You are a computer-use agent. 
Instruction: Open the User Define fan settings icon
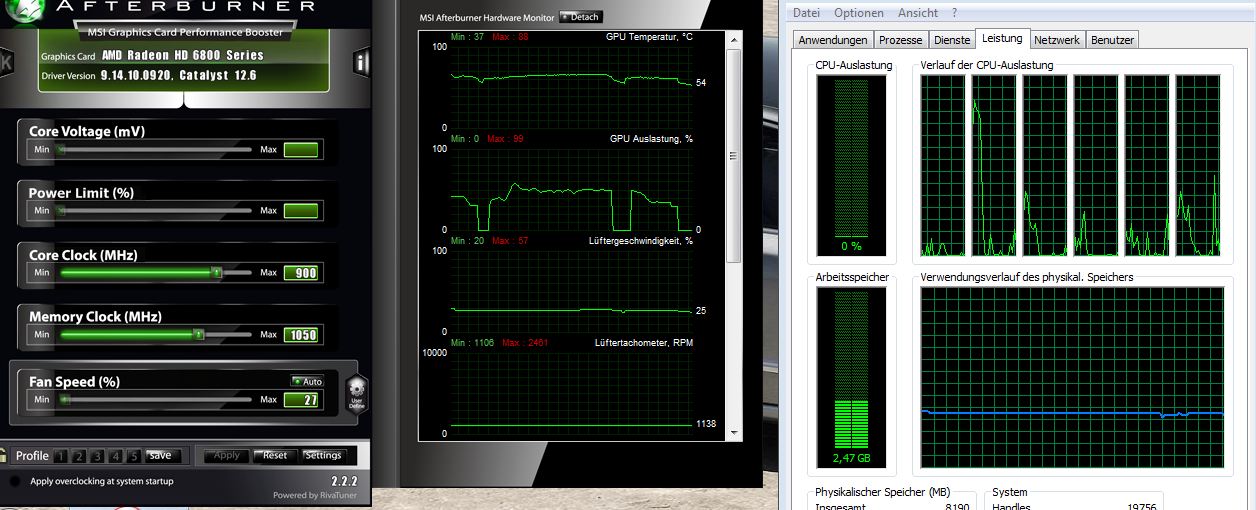357,392
